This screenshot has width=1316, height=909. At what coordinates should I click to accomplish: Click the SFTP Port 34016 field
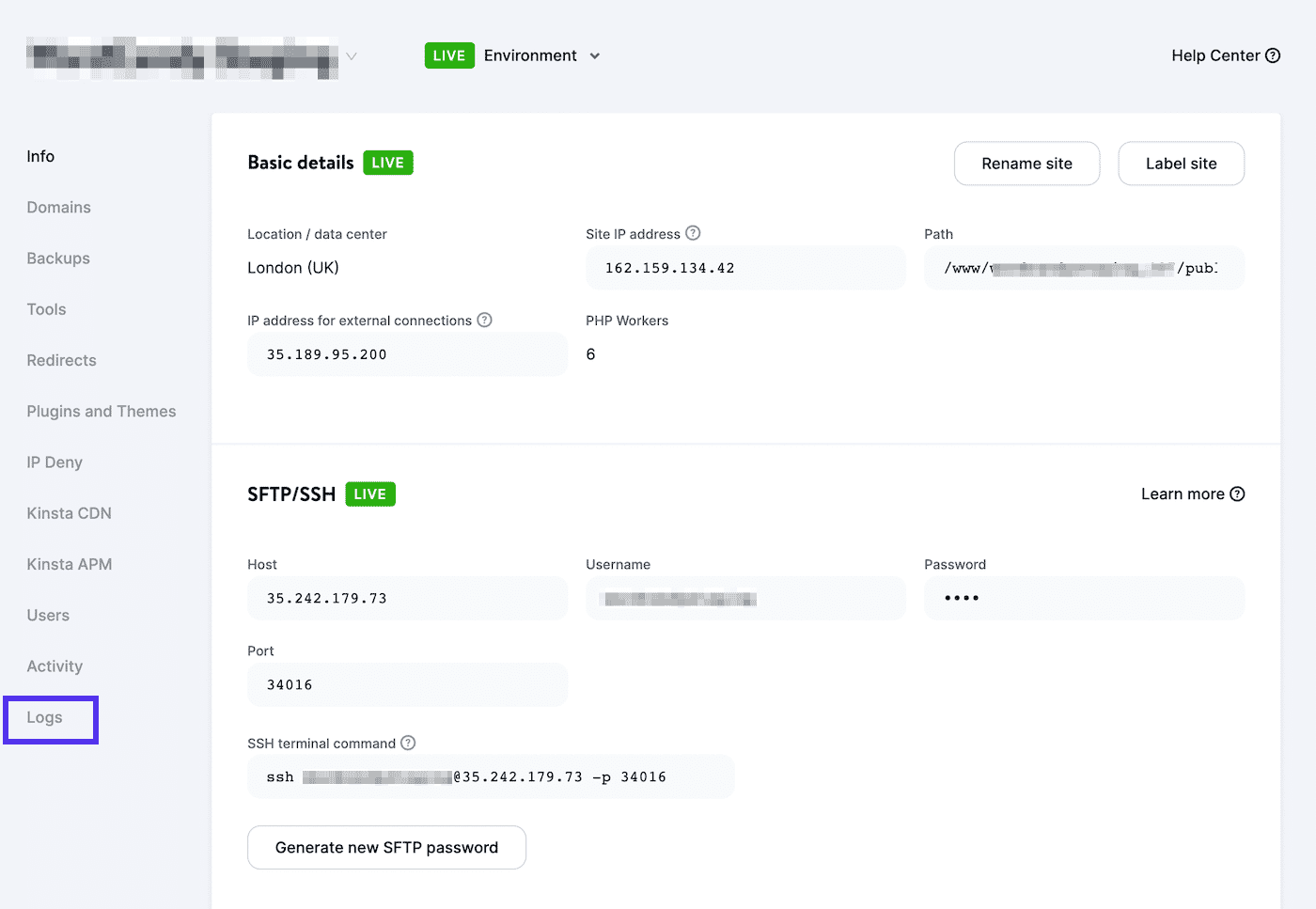pos(407,685)
